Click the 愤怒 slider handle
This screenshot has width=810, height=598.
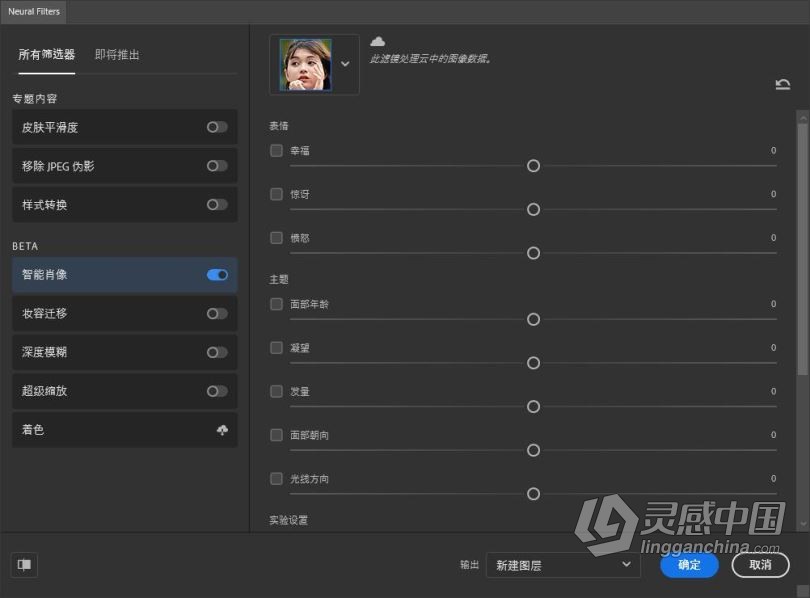[533, 253]
